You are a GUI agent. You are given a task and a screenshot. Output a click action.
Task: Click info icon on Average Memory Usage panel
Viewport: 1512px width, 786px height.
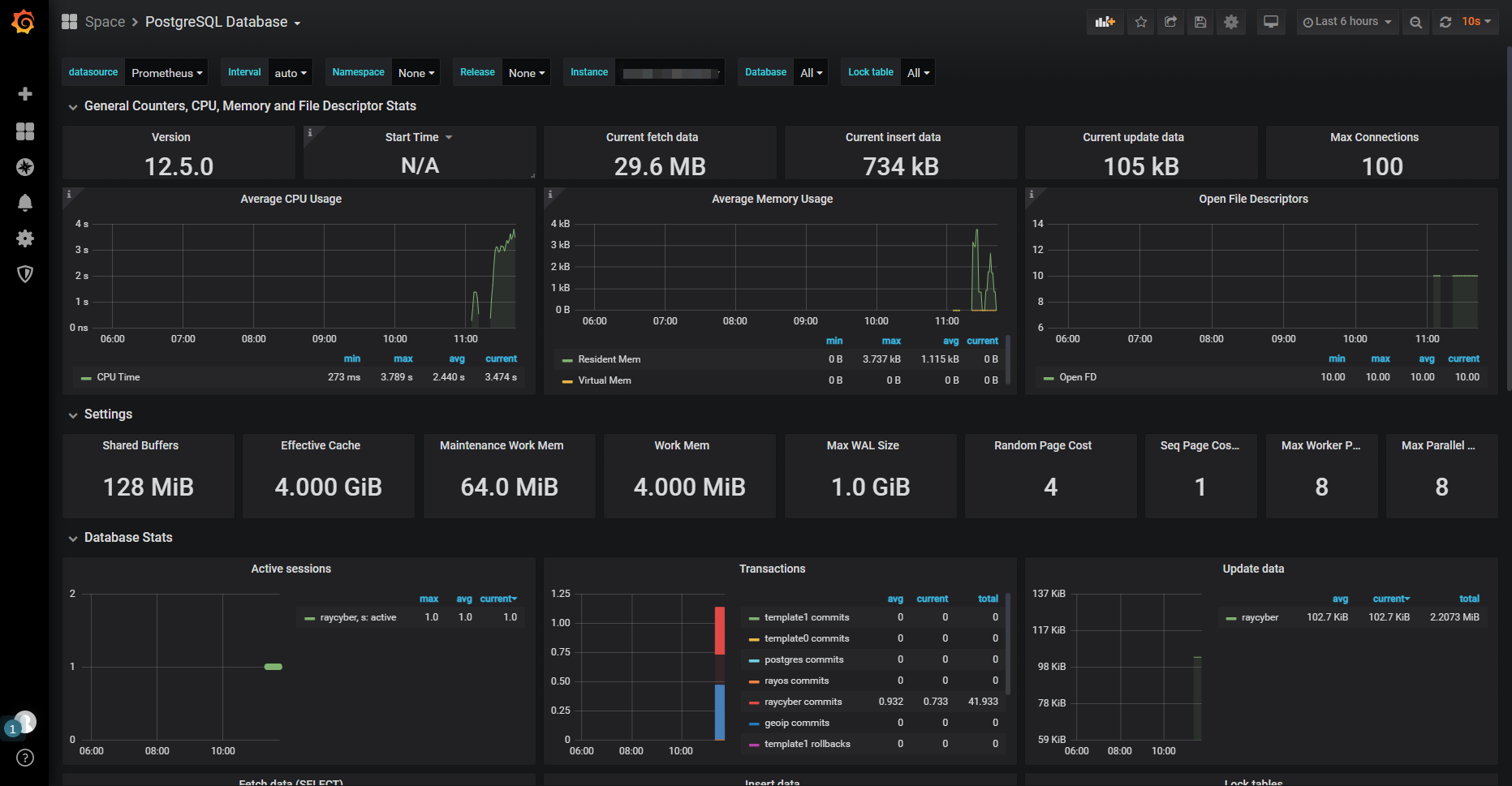(550, 195)
